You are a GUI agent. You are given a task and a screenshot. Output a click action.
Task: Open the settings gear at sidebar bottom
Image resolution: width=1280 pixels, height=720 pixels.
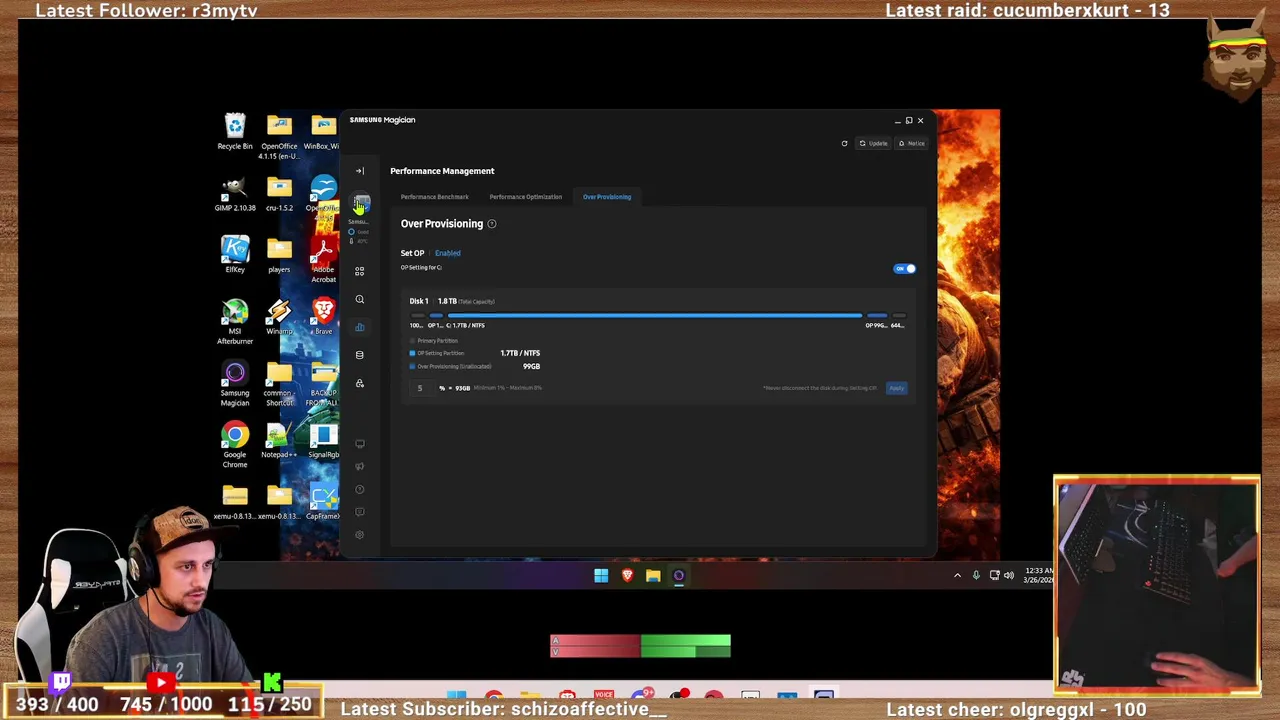pos(360,535)
